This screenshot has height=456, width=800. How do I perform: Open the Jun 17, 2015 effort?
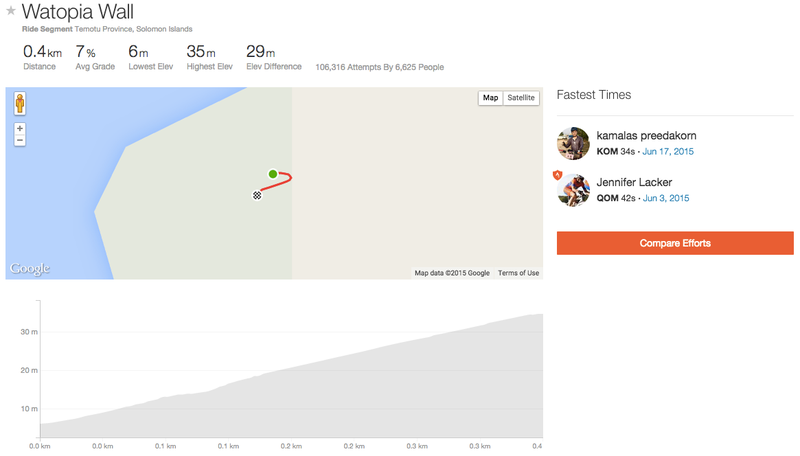click(668, 151)
